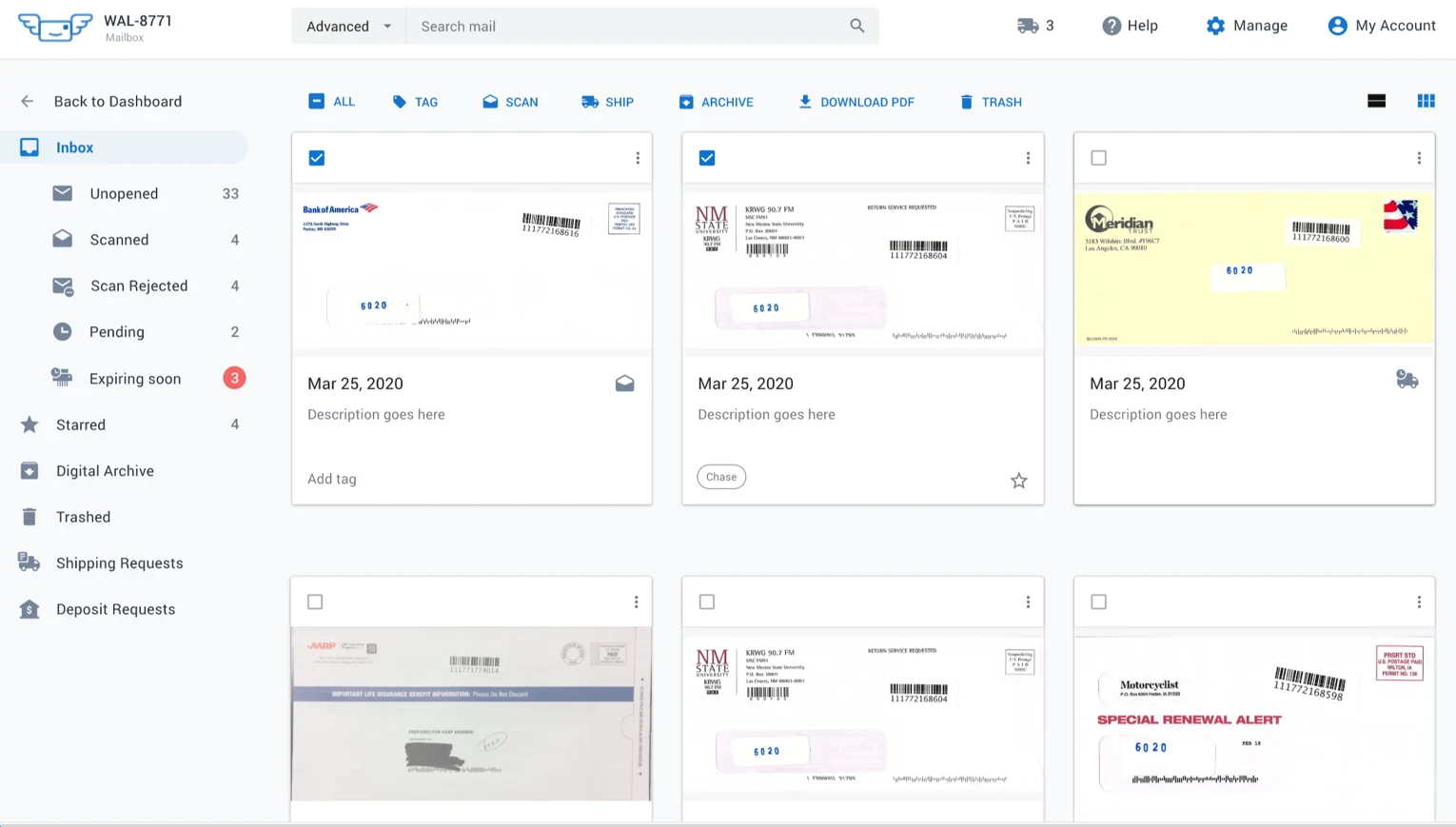Open the Advanced search dropdown
The width and height of the screenshot is (1456, 827).
348,26
